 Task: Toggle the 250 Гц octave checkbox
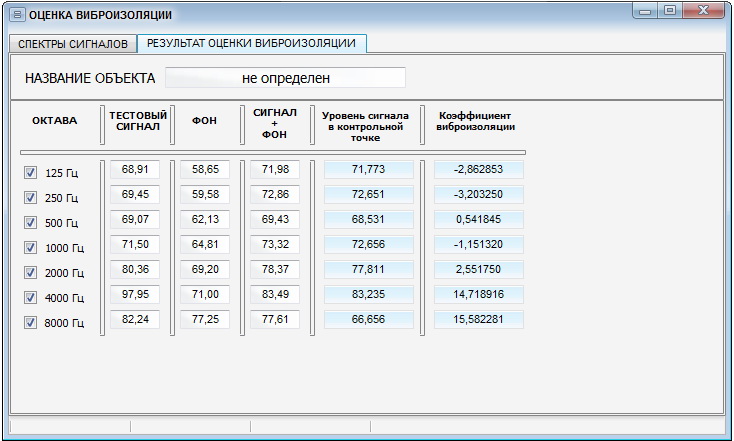click(30, 197)
